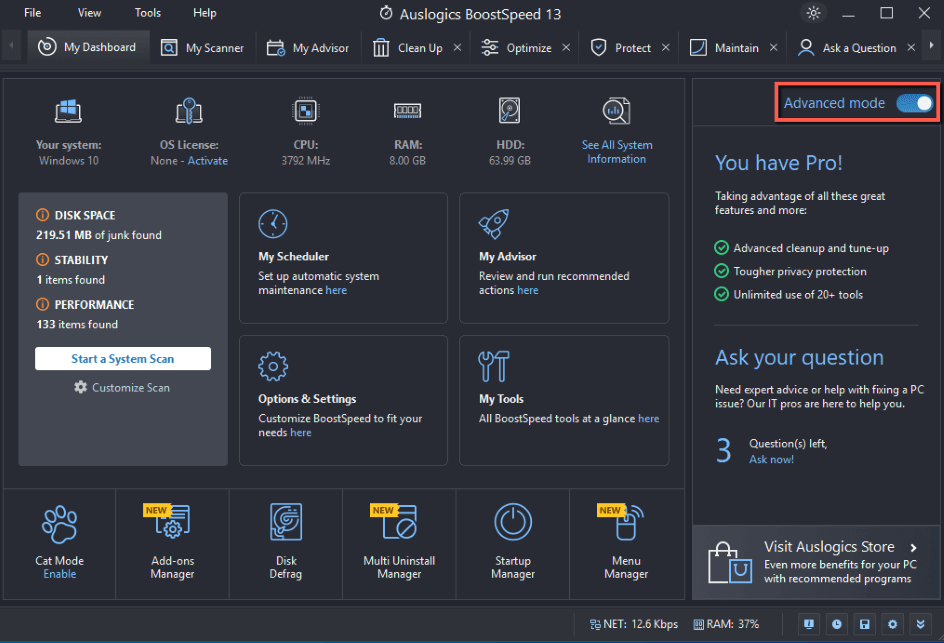
Task: Click the system information report icon
Action: [616, 111]
